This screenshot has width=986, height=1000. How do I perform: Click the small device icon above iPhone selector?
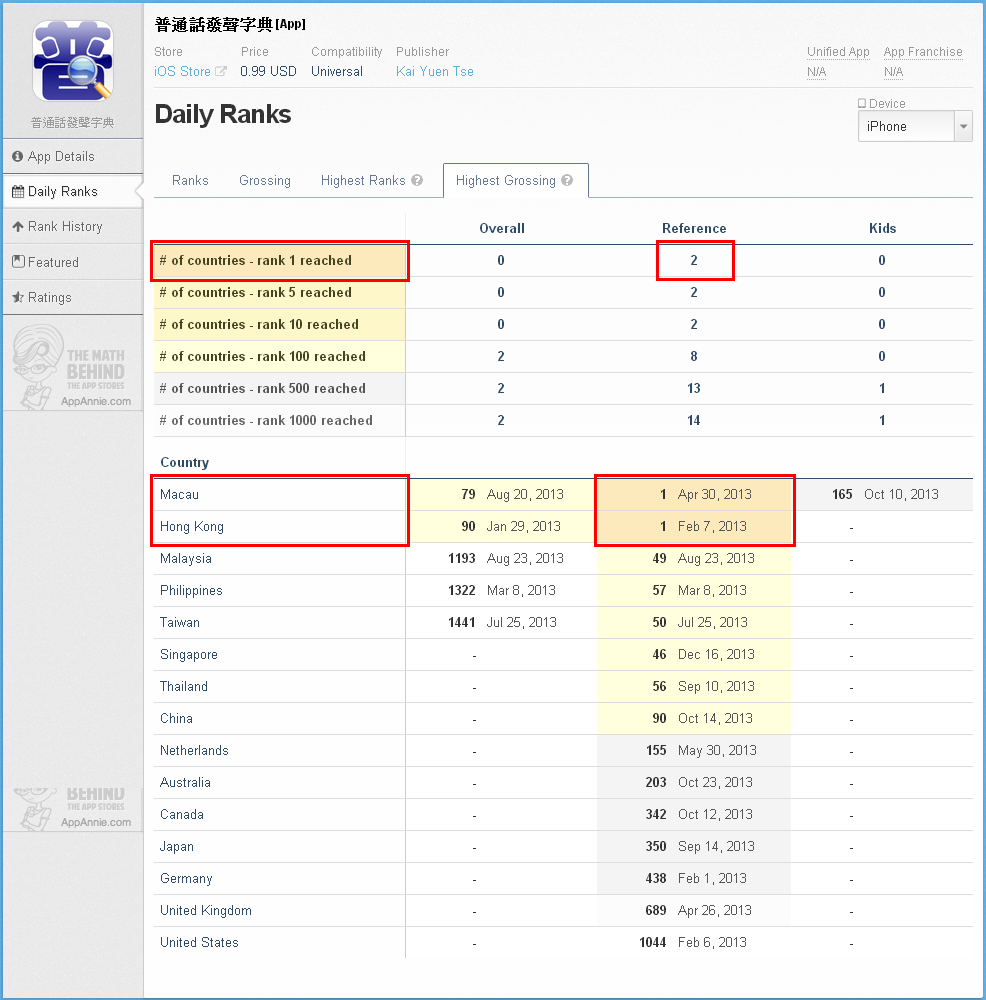click(862, 103)
